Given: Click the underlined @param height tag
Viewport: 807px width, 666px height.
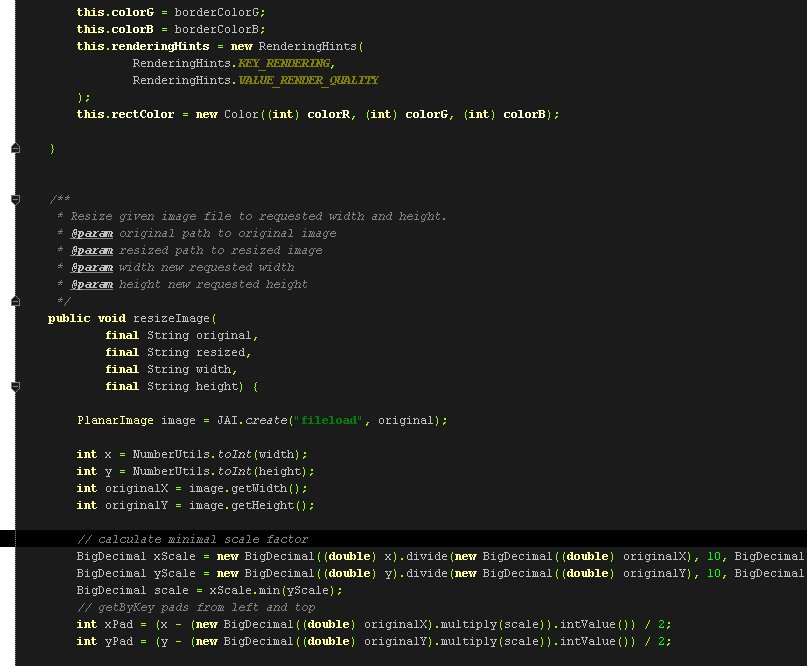Looking at the screenshot, I should click(93, 284).
